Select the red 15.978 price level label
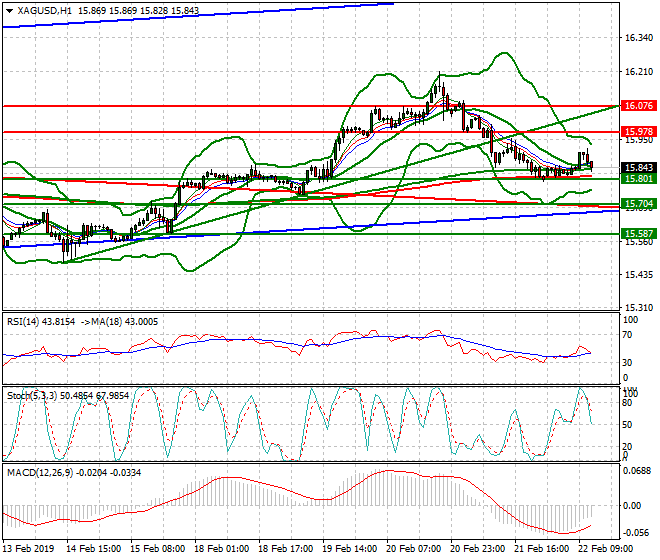The width and height of the screenshot is (660, 560). [639, 131]
